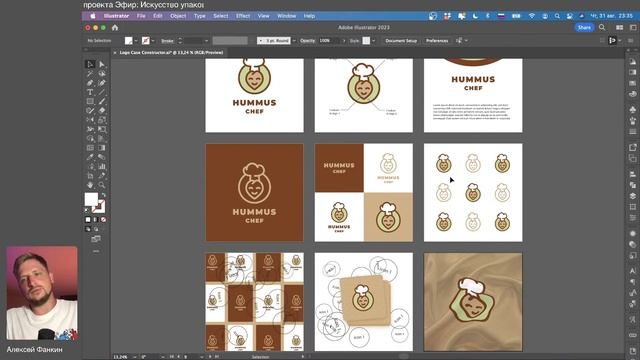Select the Pen tool
Screen dimensions: 640x360
pyautogui.click(x=90, y=83)
